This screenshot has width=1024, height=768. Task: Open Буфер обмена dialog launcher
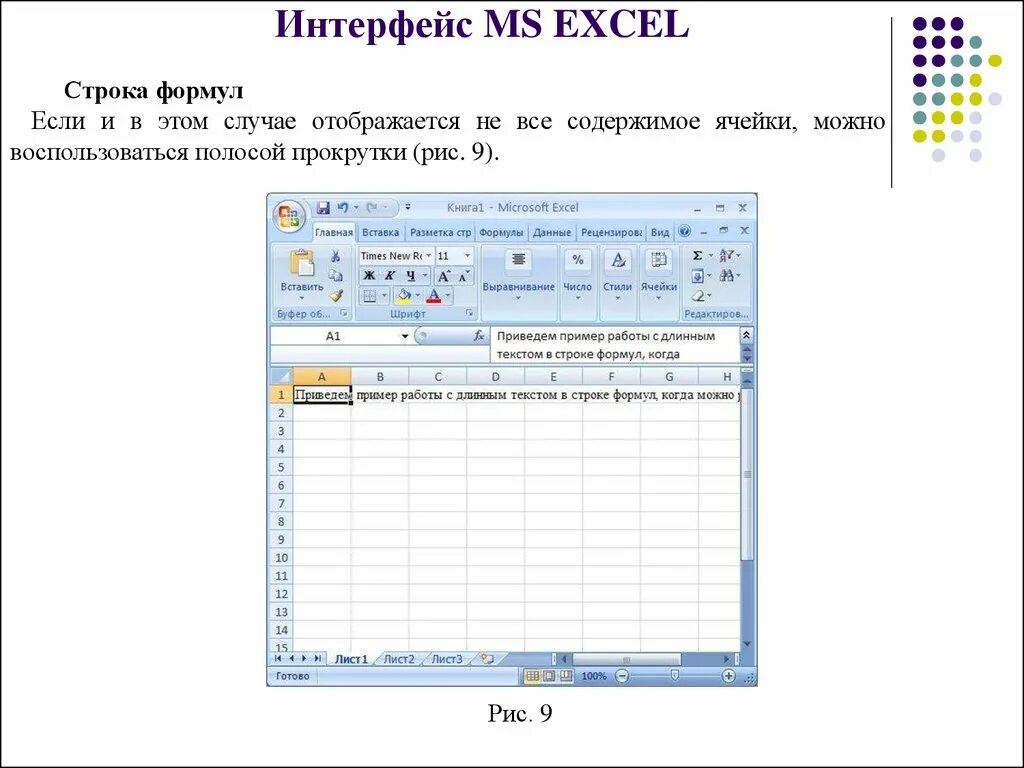[344, 313]
